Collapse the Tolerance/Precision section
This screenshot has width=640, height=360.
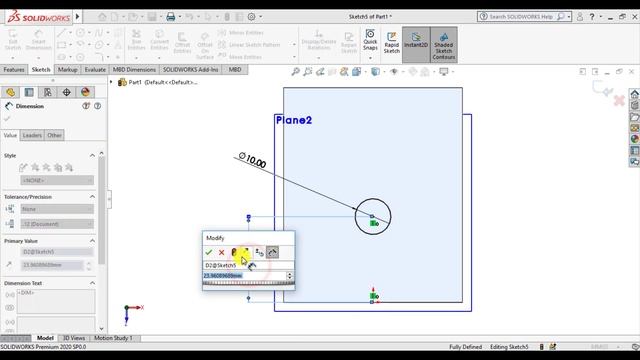(92, 197)
